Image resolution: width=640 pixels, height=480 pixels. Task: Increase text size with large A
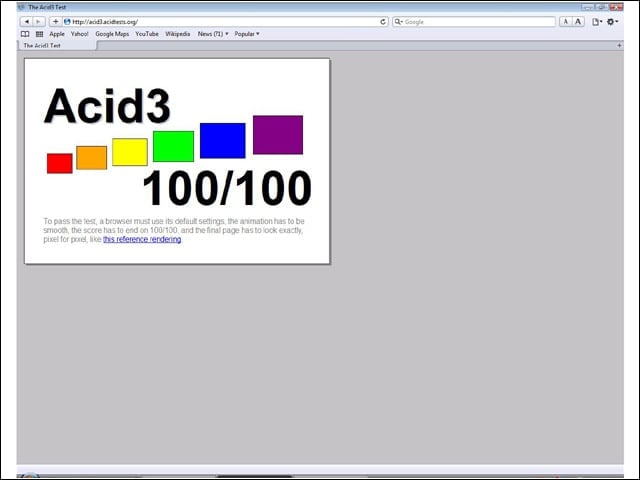[578, 22]
